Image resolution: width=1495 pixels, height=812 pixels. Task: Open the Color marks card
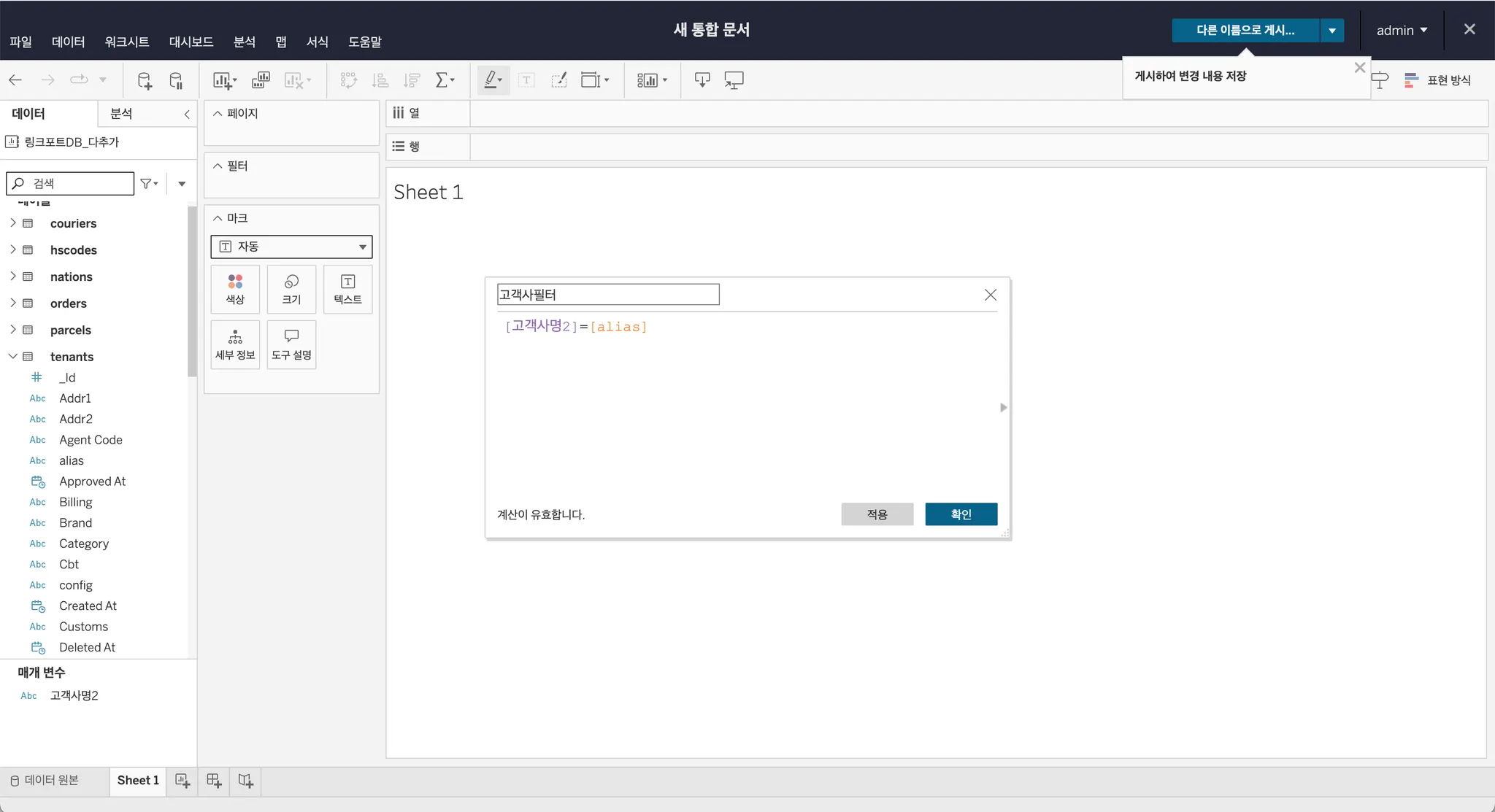coord(235,289)
